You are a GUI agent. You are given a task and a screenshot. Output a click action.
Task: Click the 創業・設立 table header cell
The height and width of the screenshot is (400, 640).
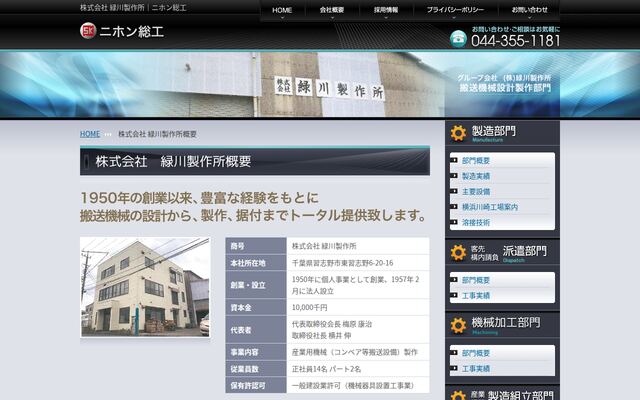[x=256, y=285]
